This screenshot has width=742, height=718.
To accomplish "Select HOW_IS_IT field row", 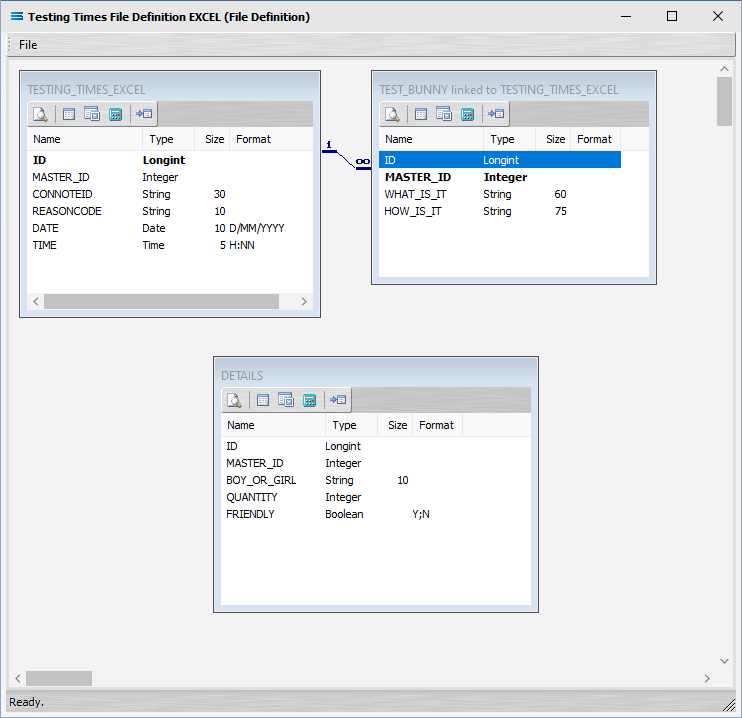I will (x=500, y=211).
